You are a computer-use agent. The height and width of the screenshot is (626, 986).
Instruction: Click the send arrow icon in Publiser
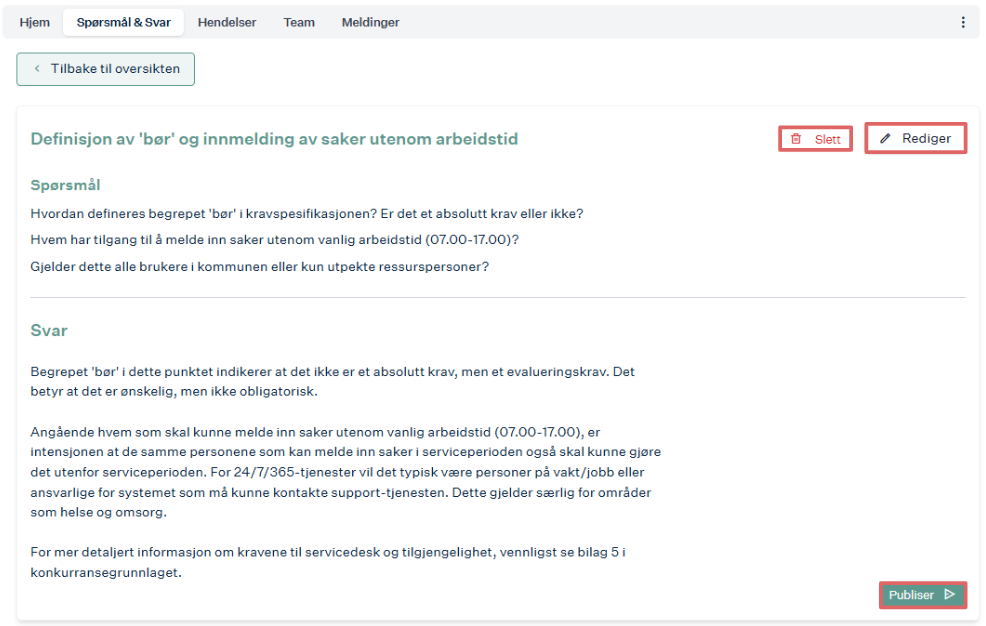[950, 595]
